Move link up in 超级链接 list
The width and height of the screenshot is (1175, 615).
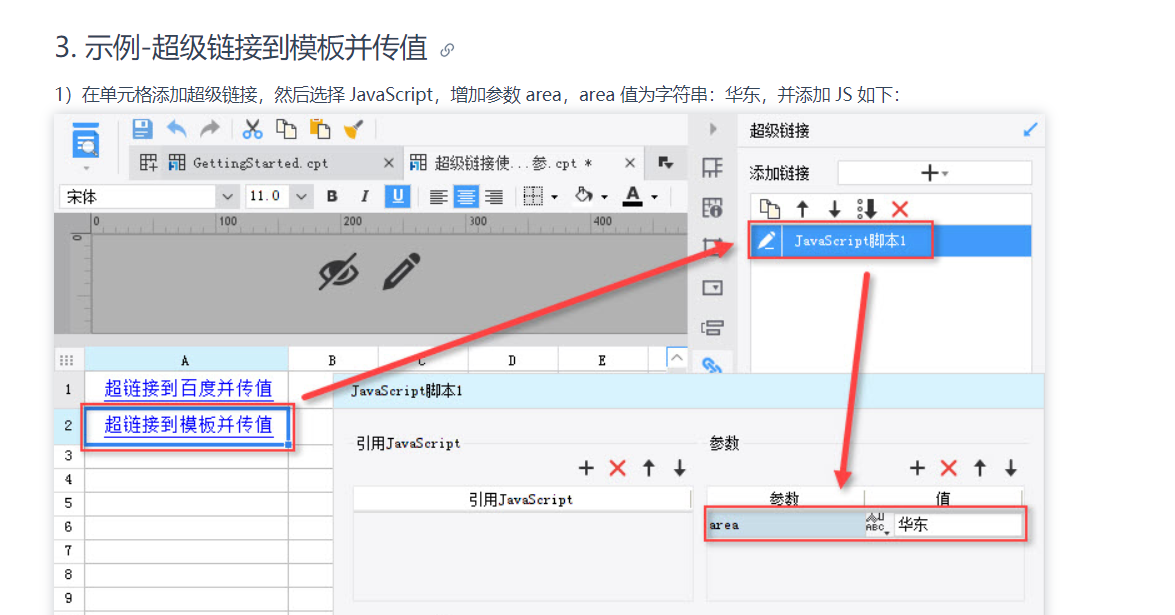tap(803, 209)
